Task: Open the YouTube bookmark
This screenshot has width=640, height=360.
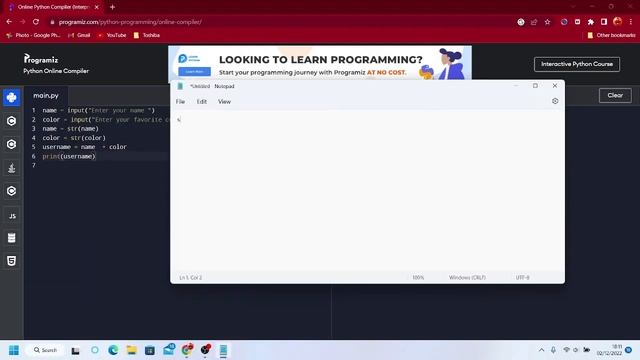Action: point(112,35)
